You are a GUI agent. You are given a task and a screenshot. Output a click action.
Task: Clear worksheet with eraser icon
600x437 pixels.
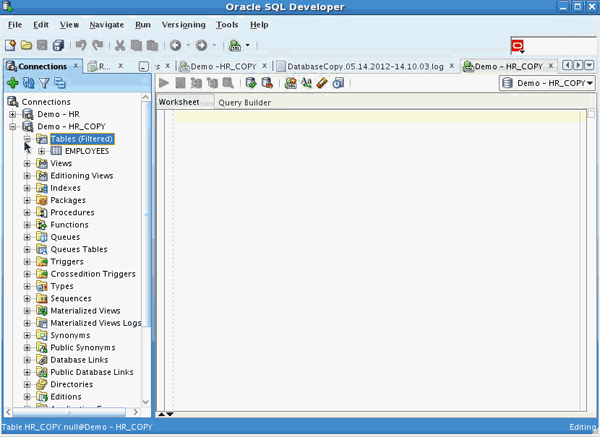[x=322, y=83]
